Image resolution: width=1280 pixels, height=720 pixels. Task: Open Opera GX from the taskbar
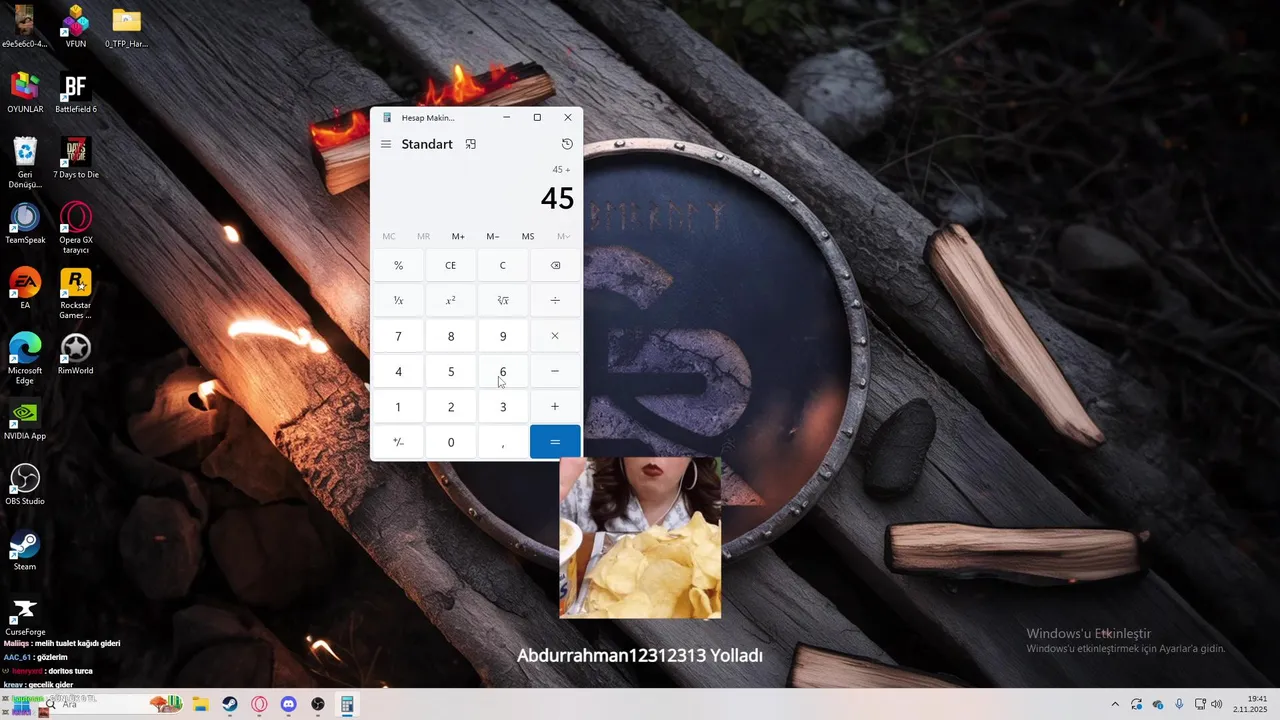(259, 704)
